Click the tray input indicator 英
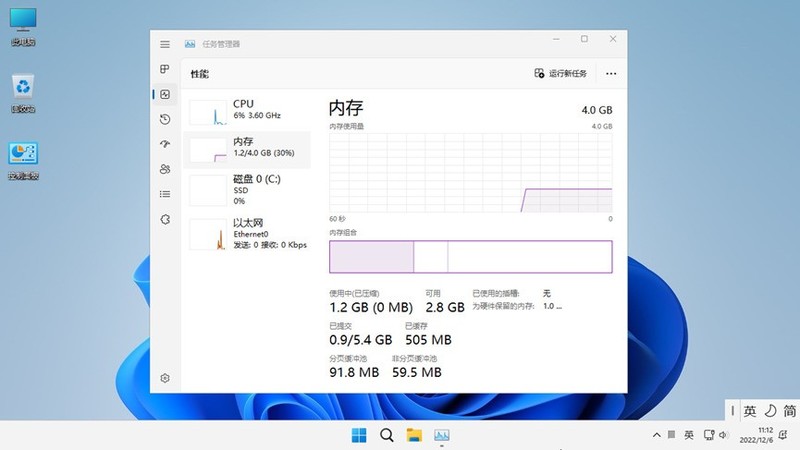 click(x=689, y=435)
